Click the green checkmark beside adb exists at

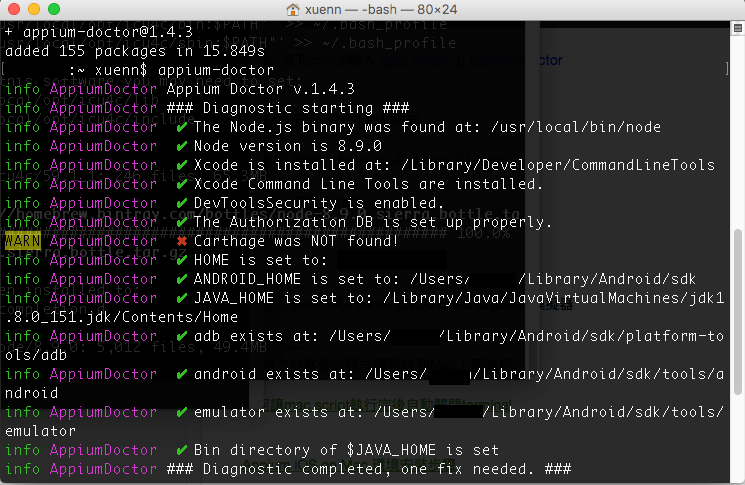click(181, 336)
